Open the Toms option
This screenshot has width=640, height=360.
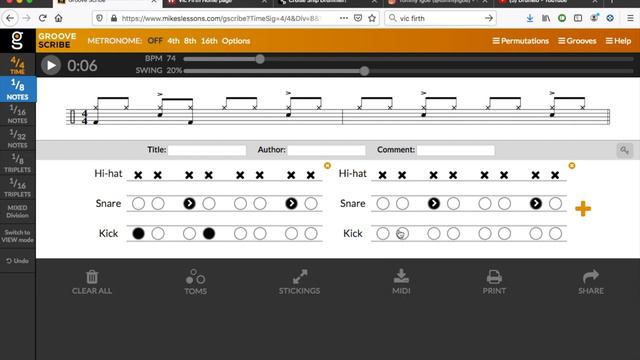[196, 282]
